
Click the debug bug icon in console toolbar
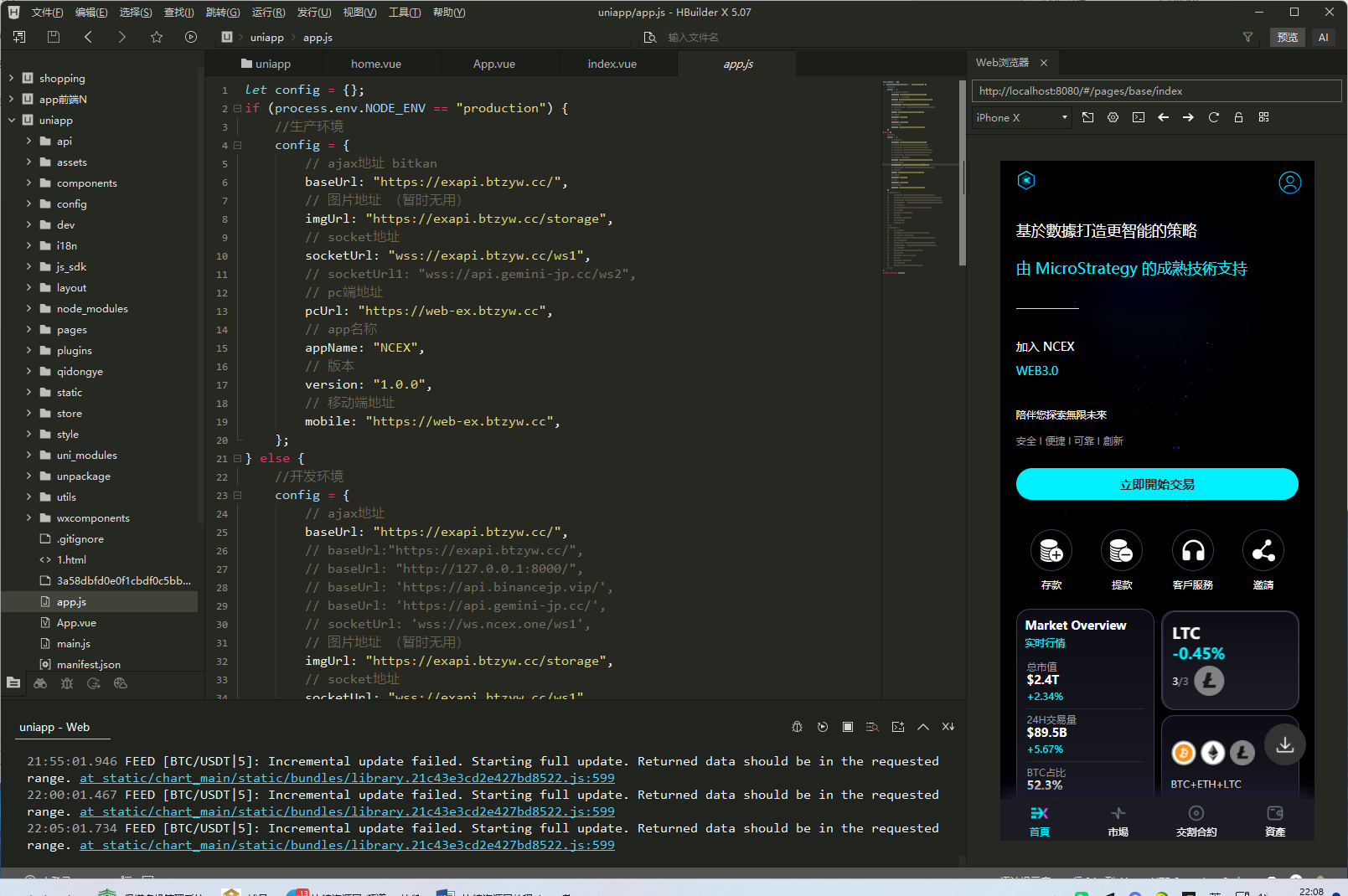tap(798, 727)
